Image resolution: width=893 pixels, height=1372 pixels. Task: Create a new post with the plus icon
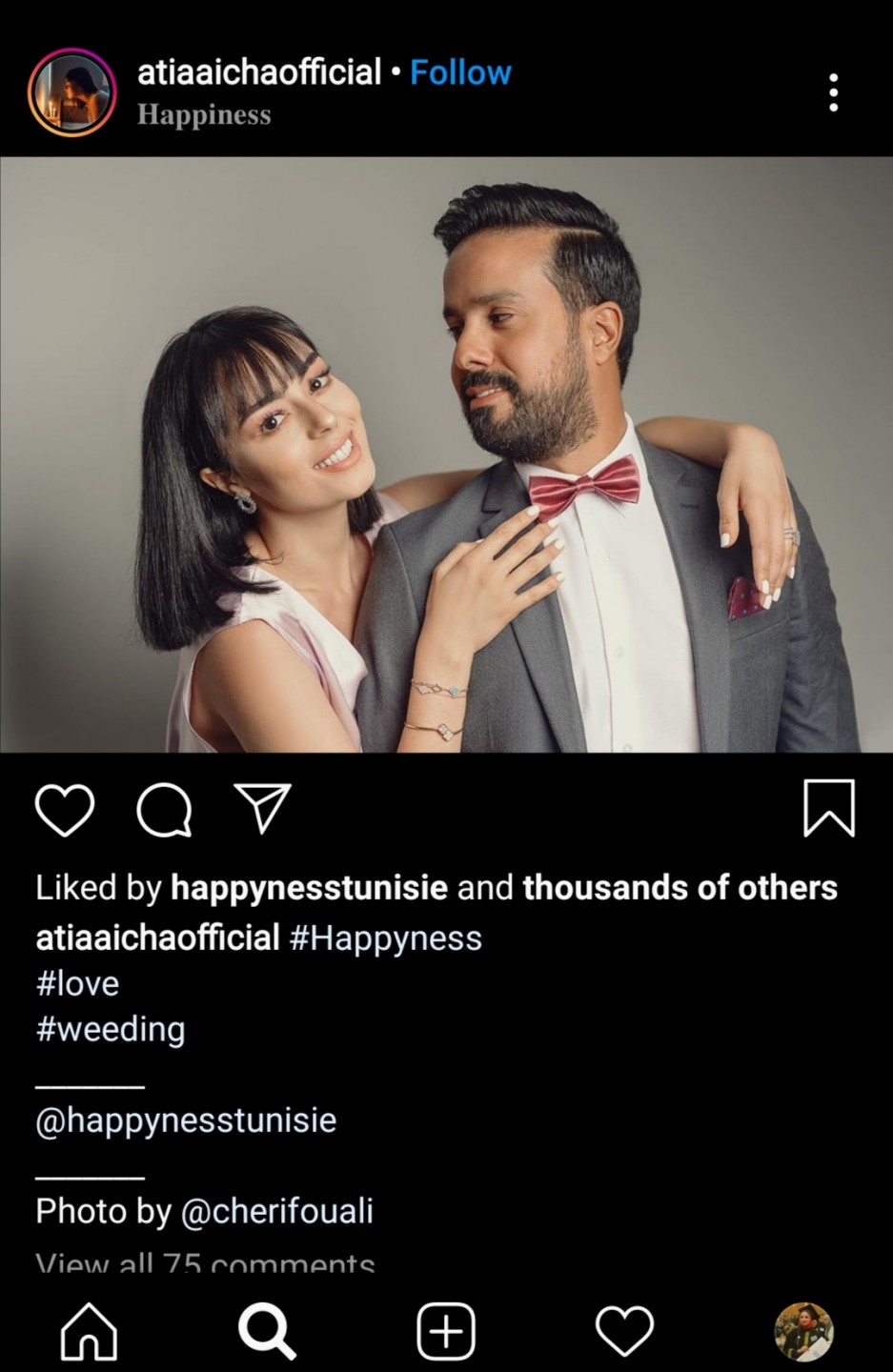[x=446, y=1331]
